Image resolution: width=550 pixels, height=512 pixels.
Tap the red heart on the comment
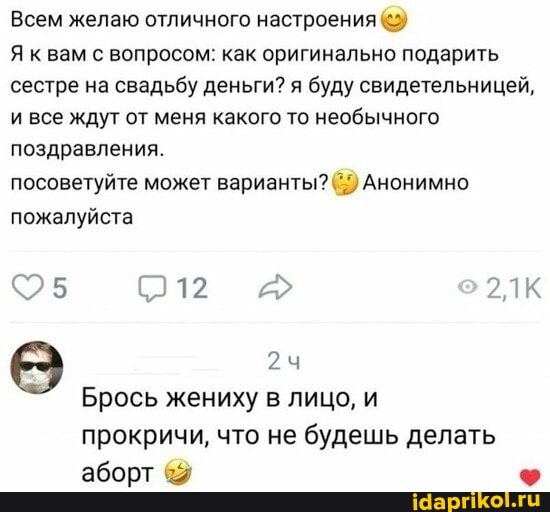530,478
